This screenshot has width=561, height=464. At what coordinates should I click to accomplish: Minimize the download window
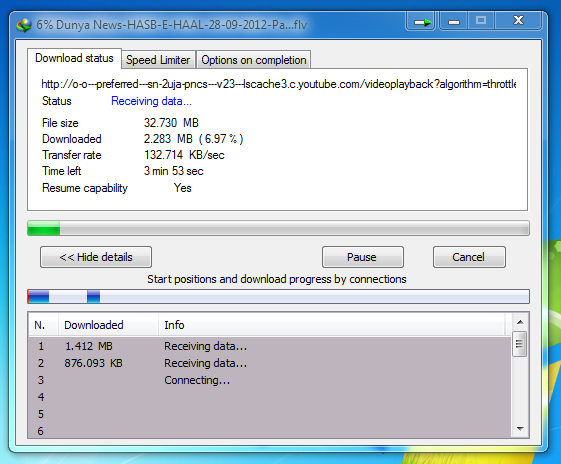click(x=454, y=21)
